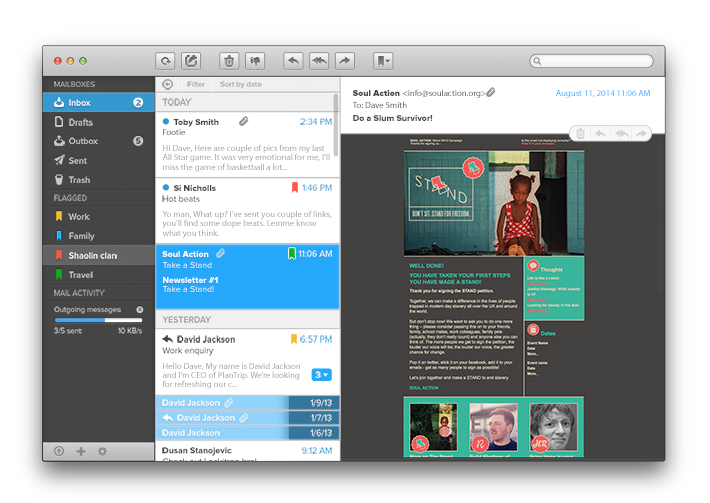
Task: Open the Trash mailbox
Action: click(99, 180)
